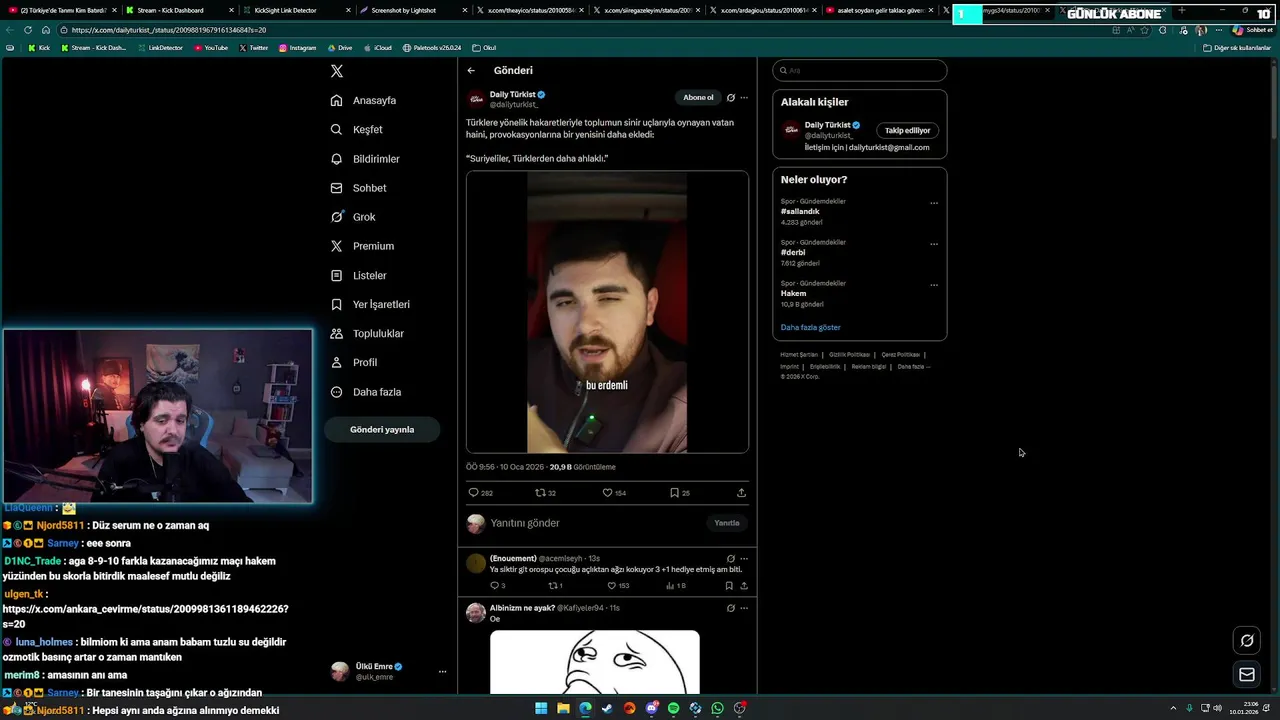Open Premium in sidebar
The image size is (1280, 720).
coord(361,246)
